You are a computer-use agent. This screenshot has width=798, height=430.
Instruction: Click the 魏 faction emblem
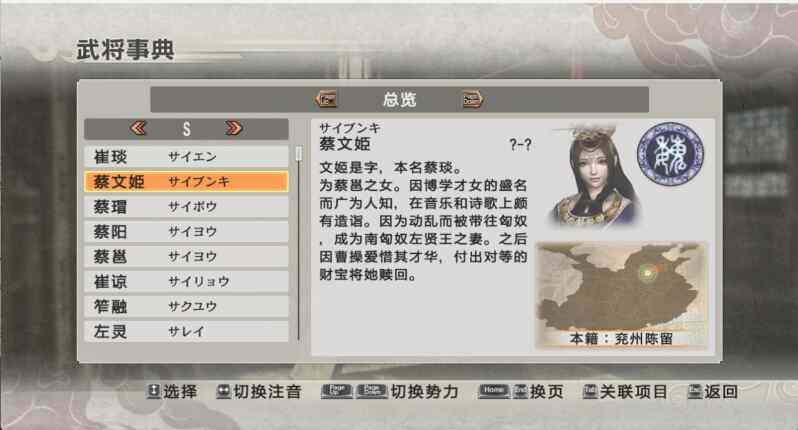670,153
